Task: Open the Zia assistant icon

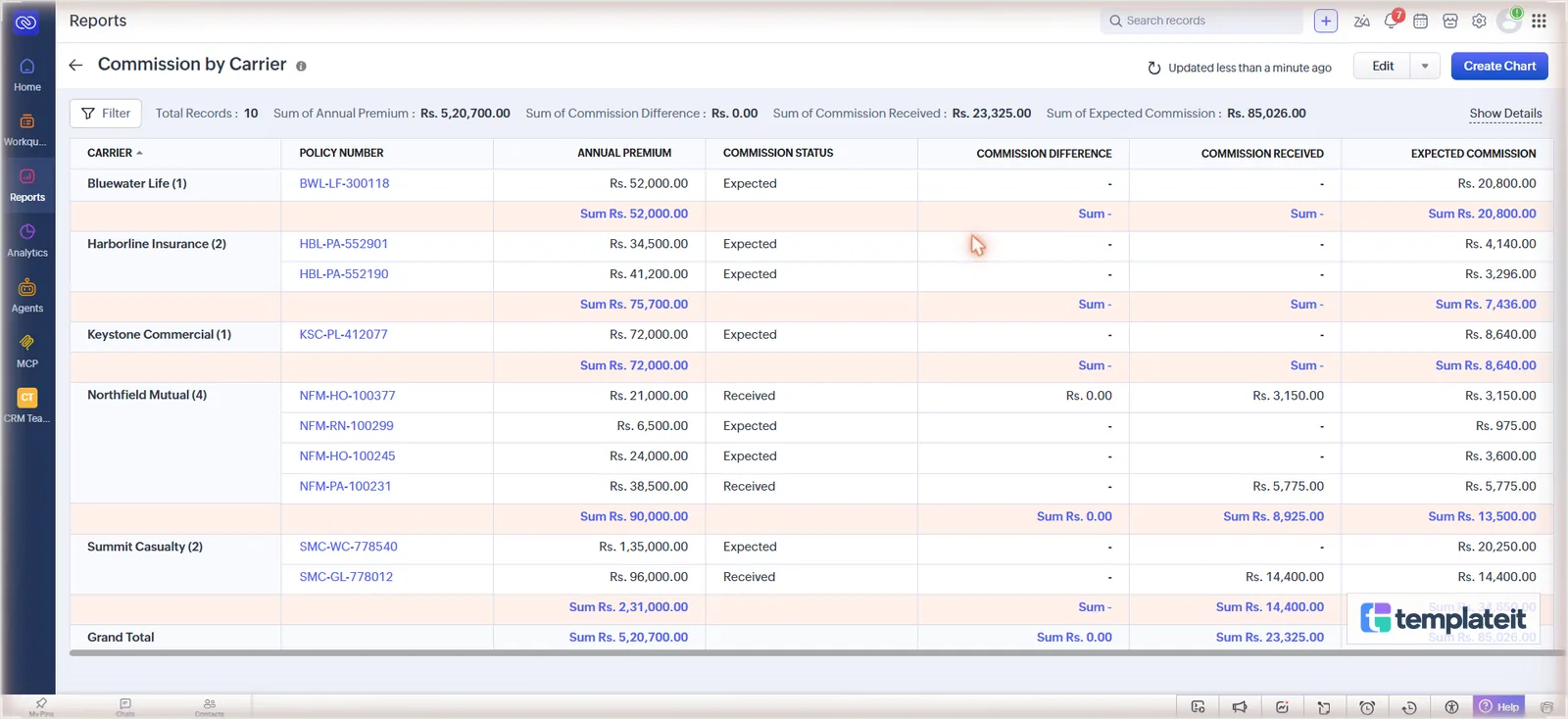Action: [1361, 21]
